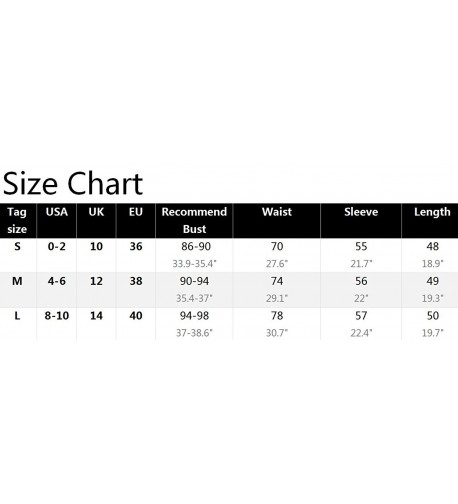
Task: Select the L tag size row
Action: coord(229,324)
